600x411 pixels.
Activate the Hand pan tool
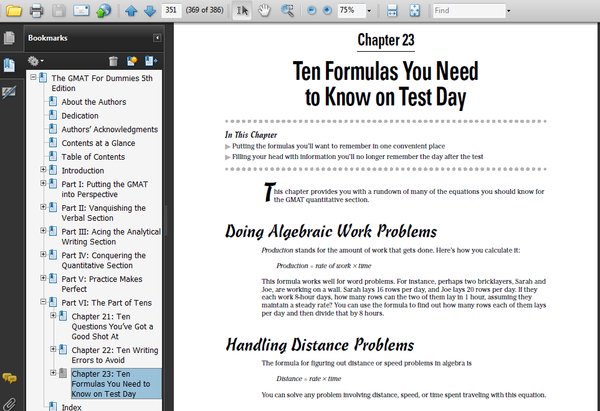point(264,10)
